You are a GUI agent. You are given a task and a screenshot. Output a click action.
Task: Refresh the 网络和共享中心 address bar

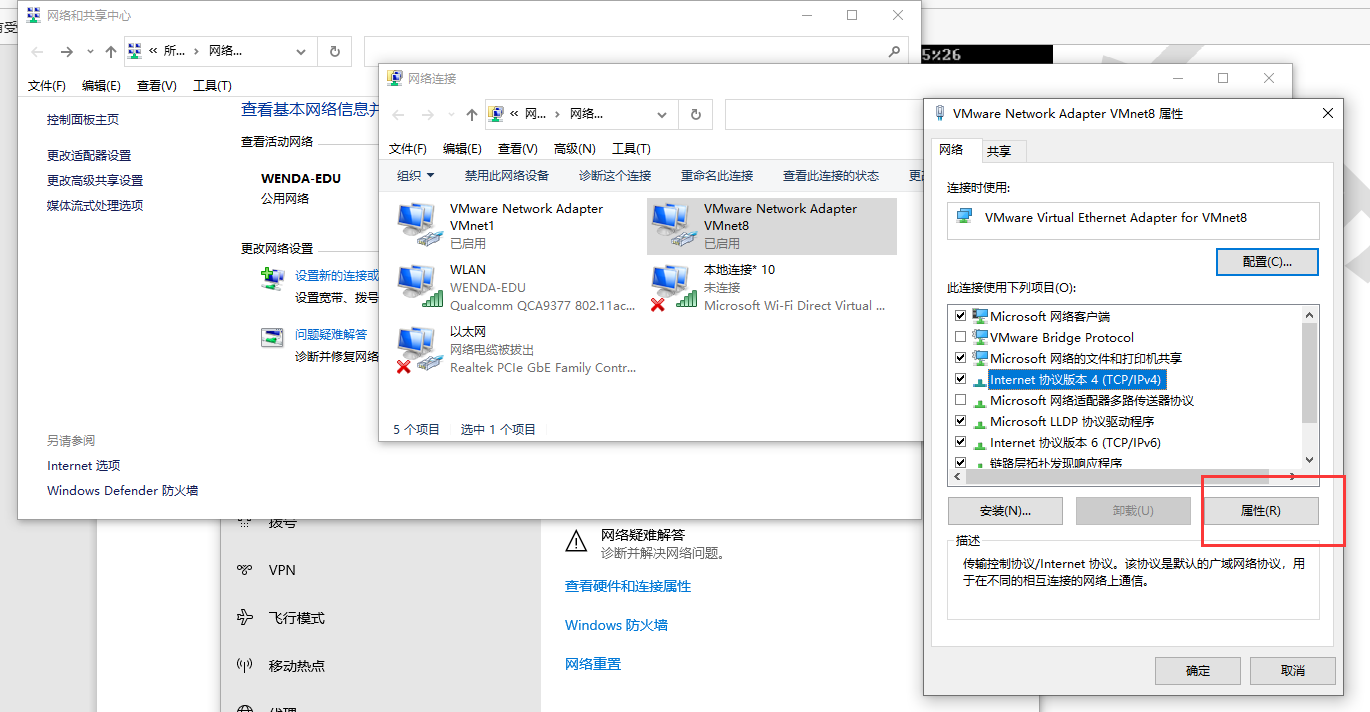tap(334, 51)
